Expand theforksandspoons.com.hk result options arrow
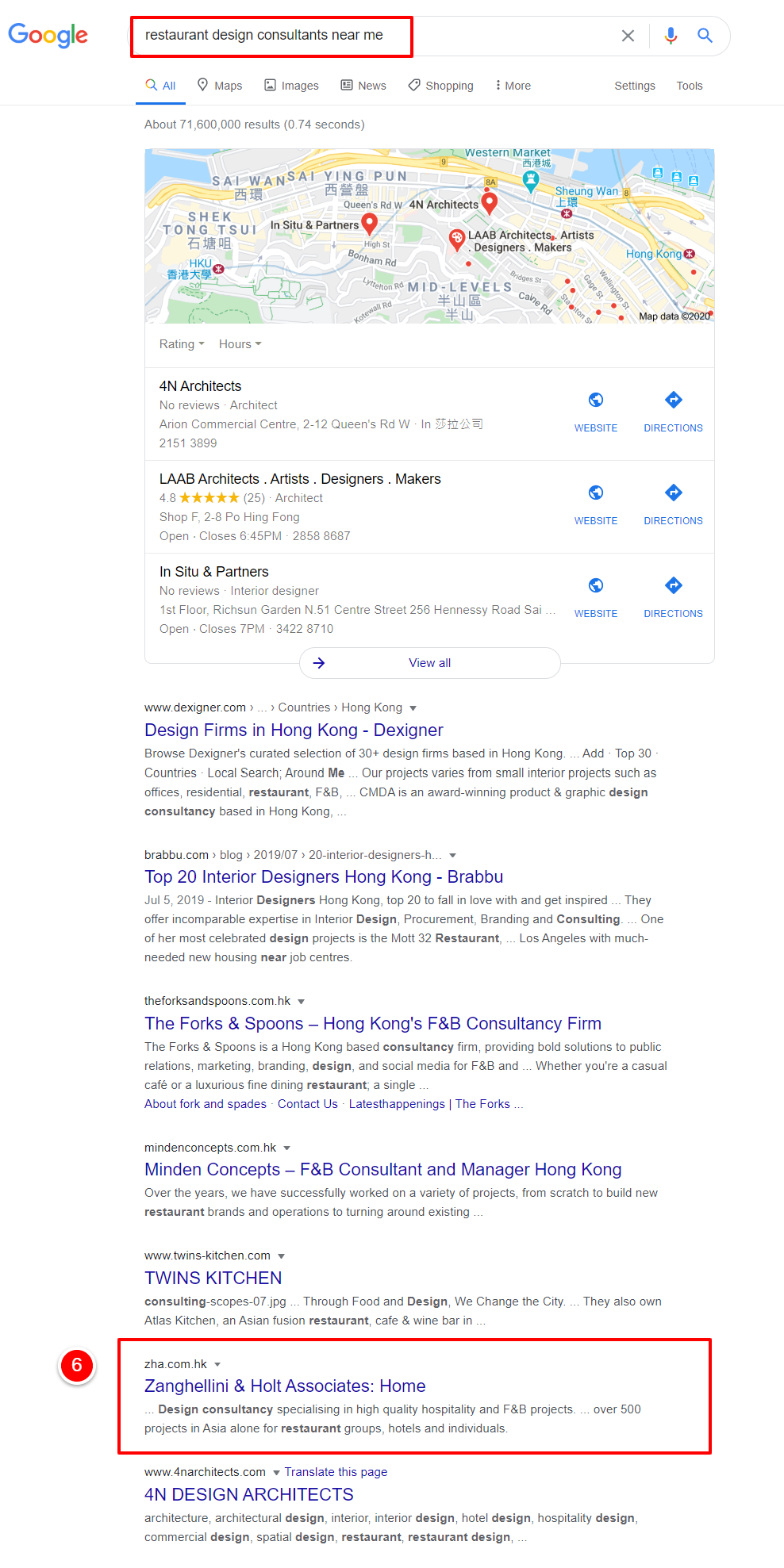784x1568 pixels. [302, 1002]
